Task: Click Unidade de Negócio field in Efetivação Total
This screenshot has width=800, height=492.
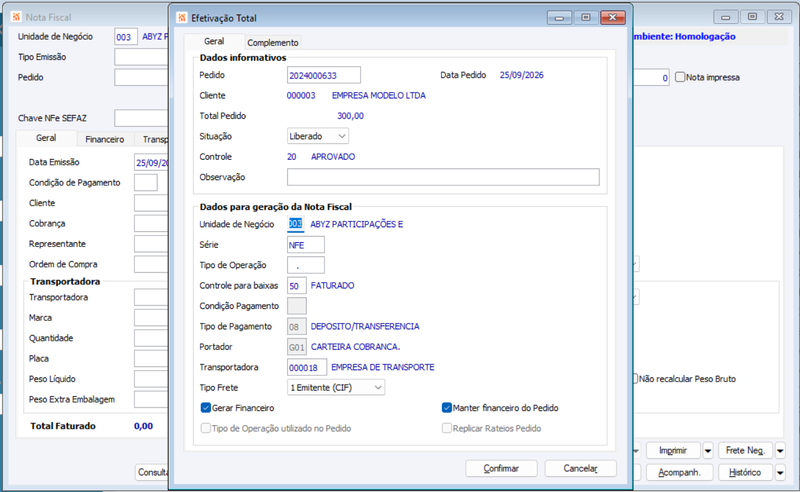Action: [x=295, y=224]
